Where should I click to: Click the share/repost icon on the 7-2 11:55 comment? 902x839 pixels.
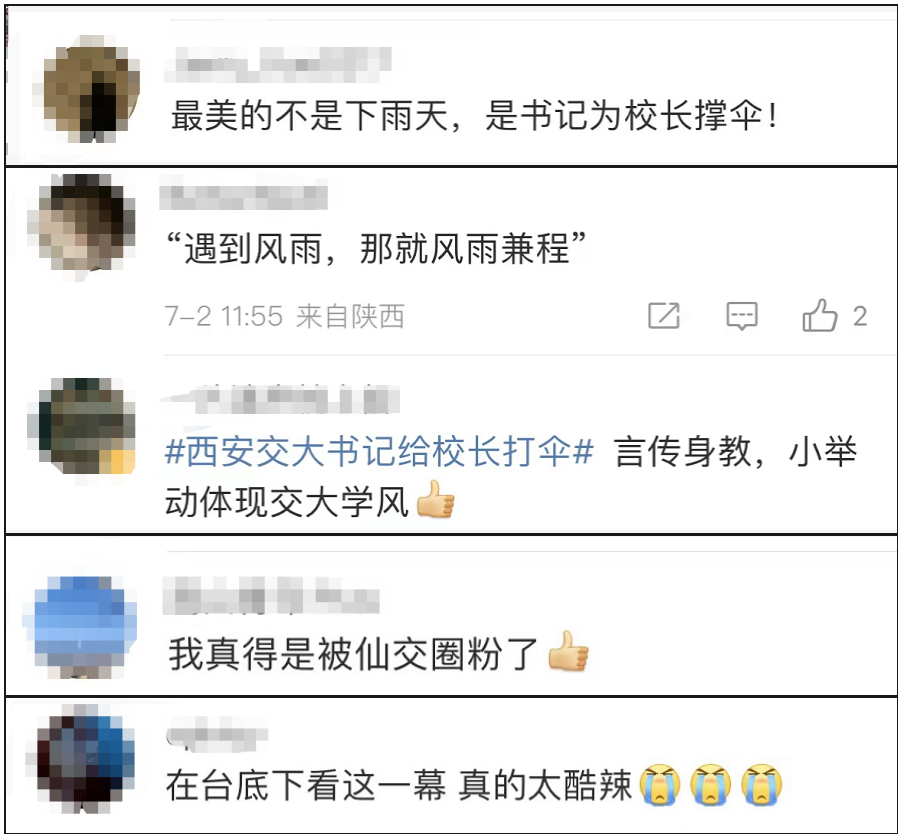pyautogui.click(x=664, y=315)
